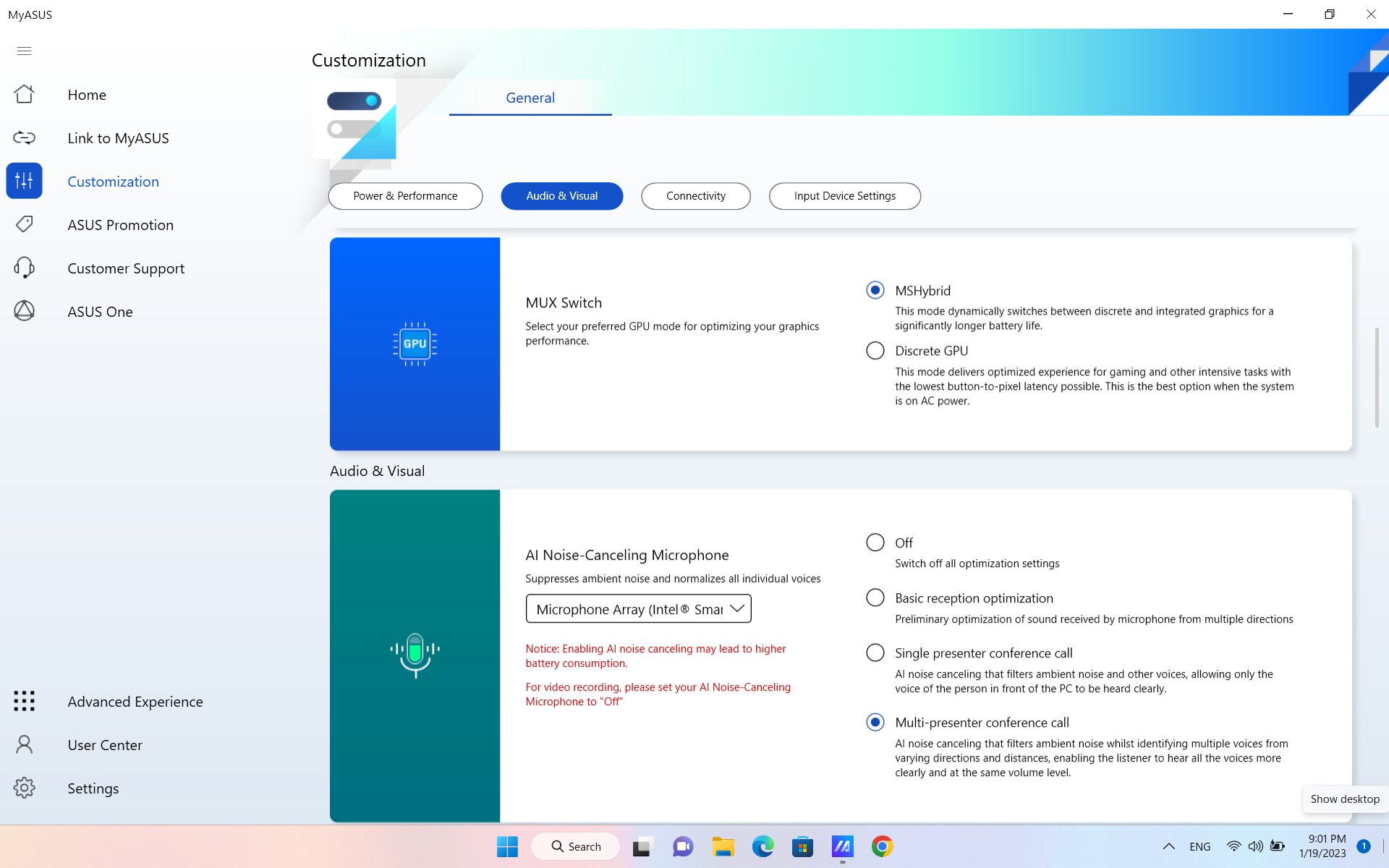Click the battery status tray icon
1389x868 pixels.
pos(1278,846)
